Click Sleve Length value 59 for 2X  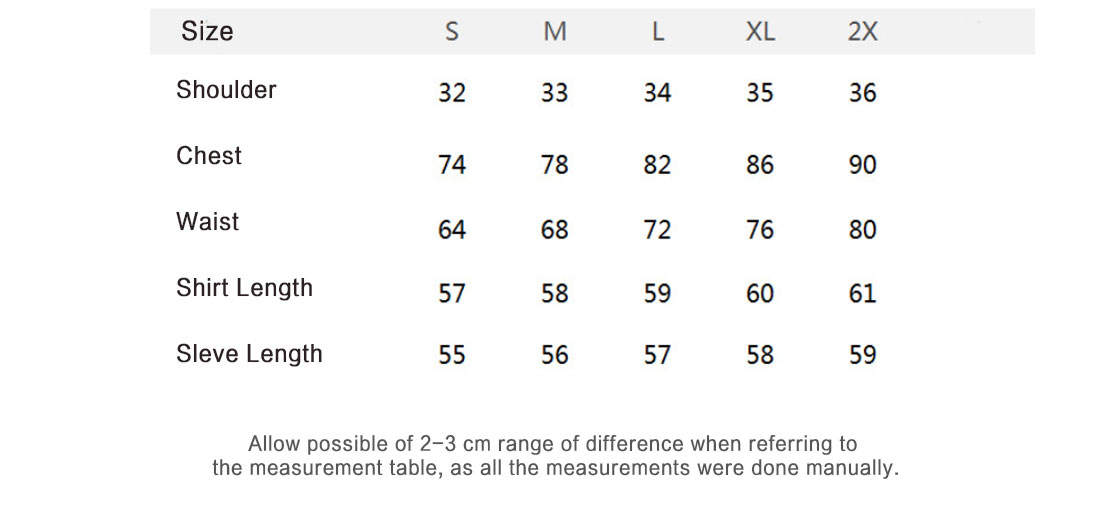[x=862, y=355]
